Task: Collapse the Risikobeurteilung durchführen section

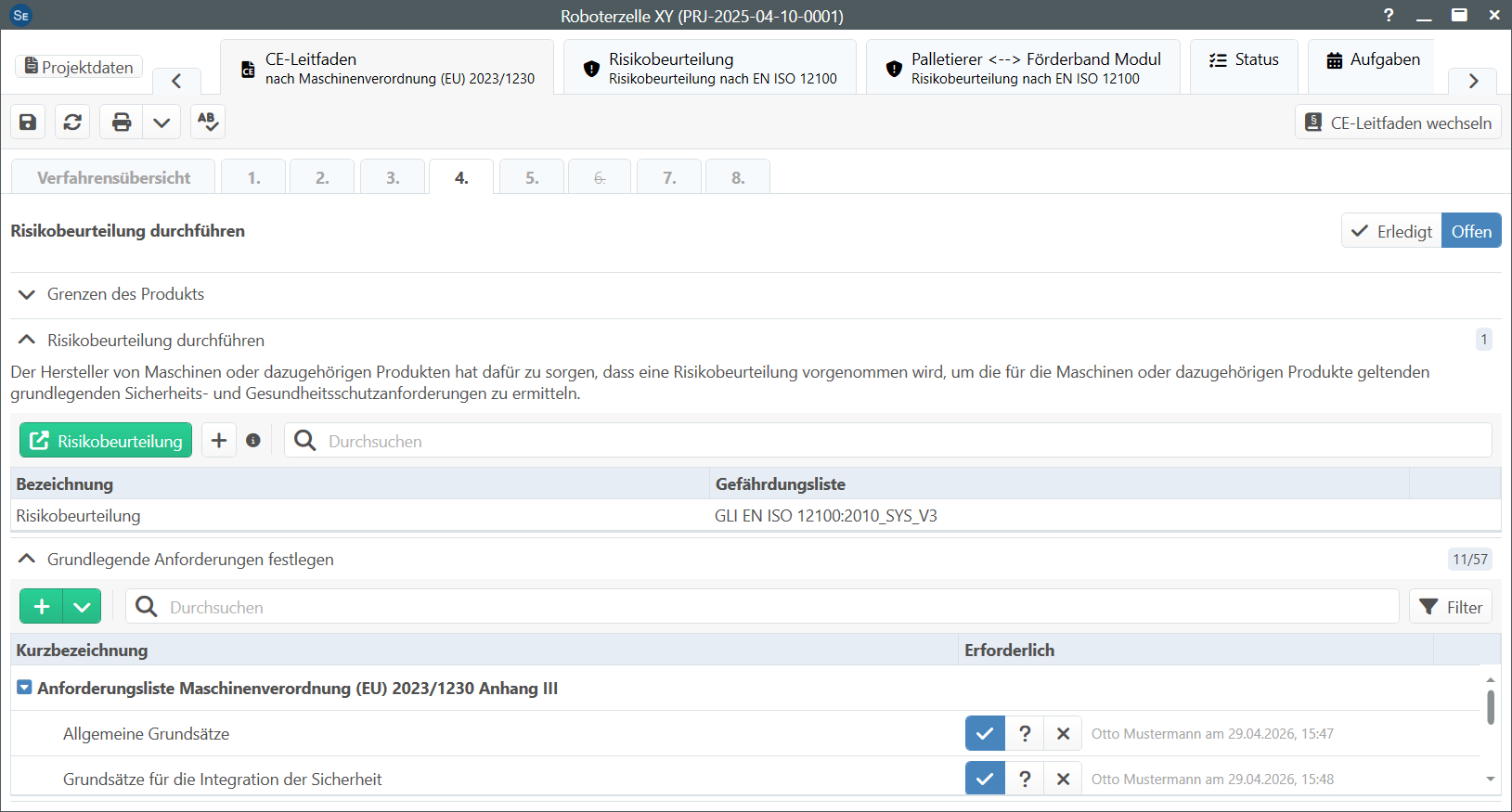Action: tap(27, 340)
